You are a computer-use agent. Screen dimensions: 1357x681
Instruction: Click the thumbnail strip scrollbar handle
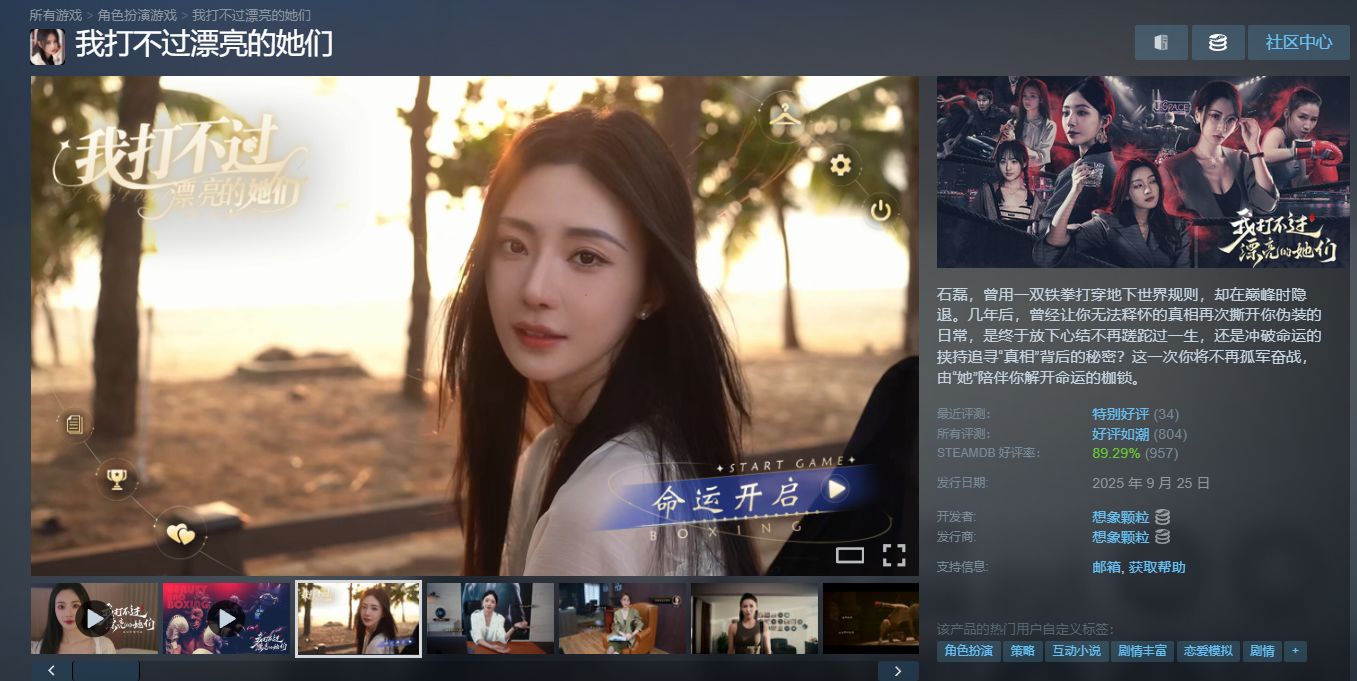click(106, 671)
